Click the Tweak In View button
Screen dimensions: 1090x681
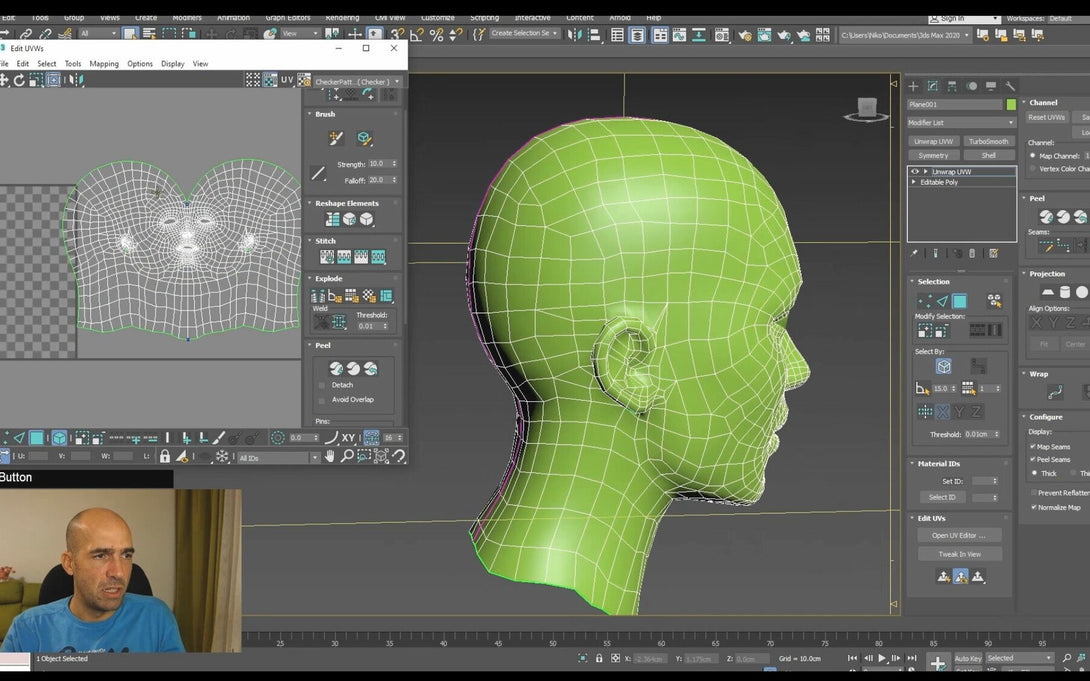959,554
